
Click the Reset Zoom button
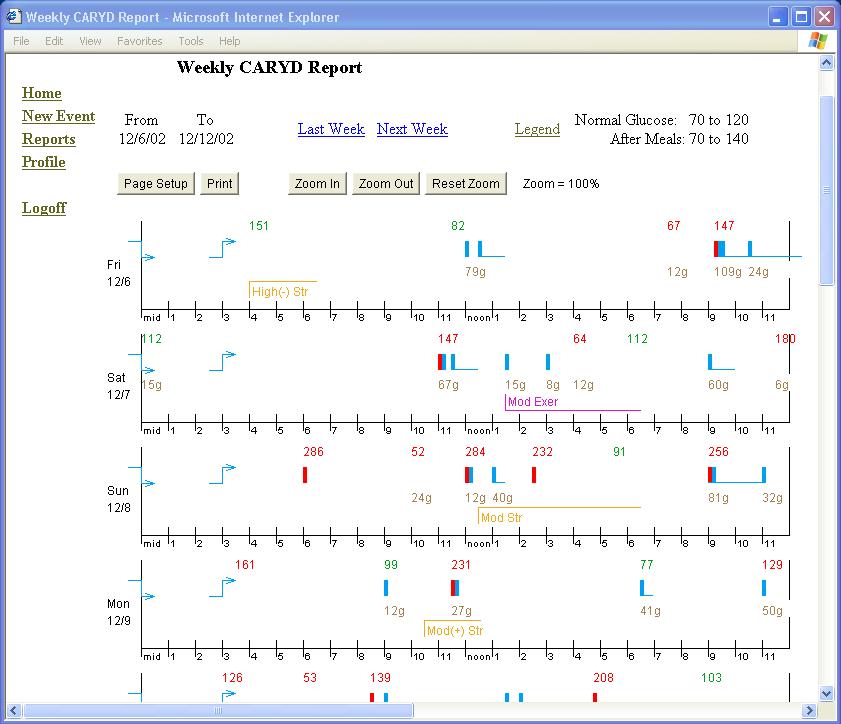click(466, 183)
